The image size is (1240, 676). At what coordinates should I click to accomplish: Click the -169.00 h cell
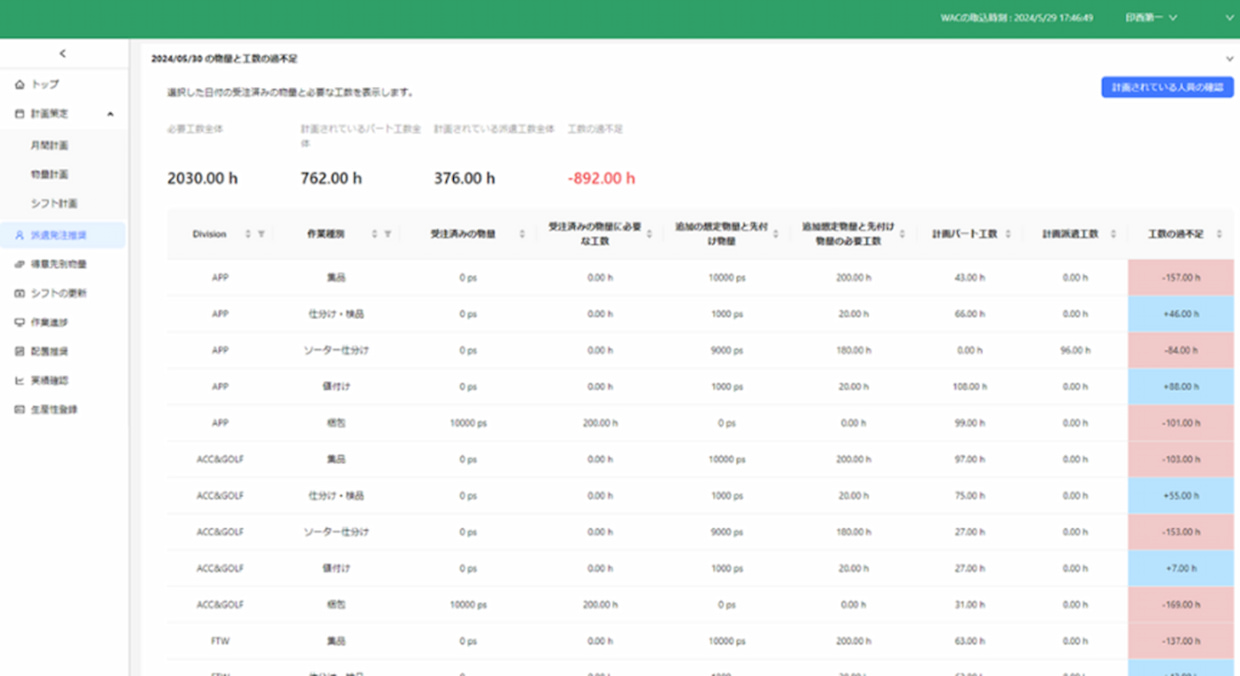click(1181, 605)
